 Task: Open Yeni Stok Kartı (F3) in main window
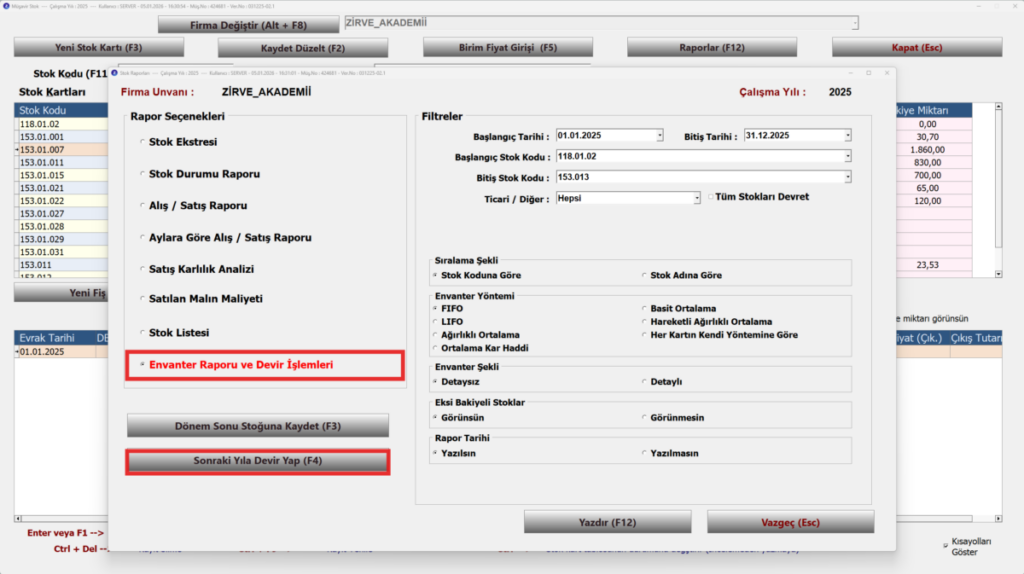point(99,48)
